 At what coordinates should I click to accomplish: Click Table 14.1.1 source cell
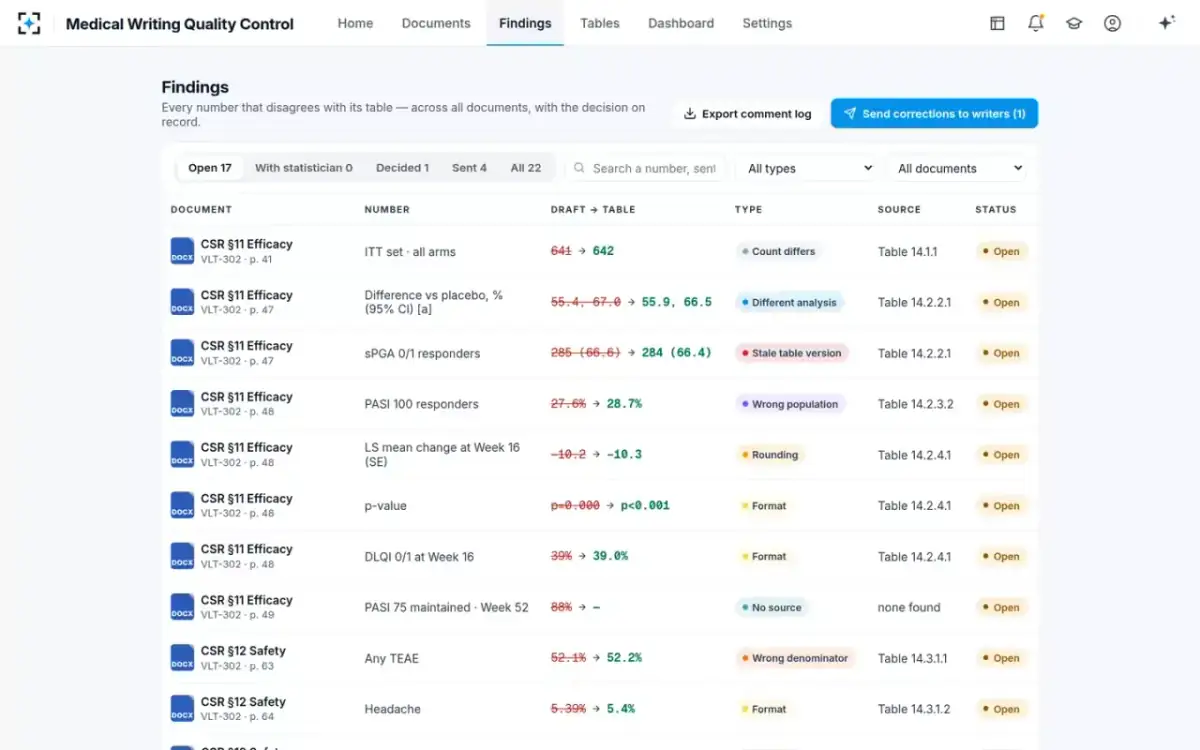click(908, 252)
